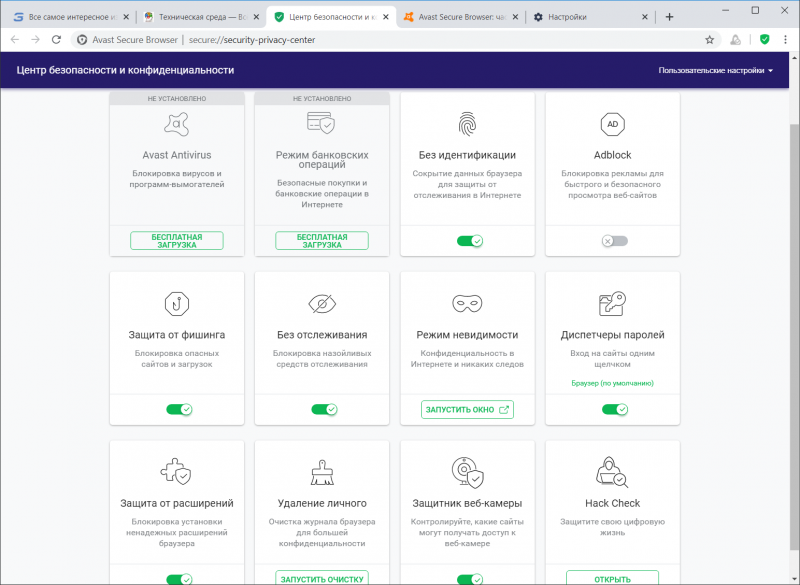Click the site info icon in address bar

82,40
